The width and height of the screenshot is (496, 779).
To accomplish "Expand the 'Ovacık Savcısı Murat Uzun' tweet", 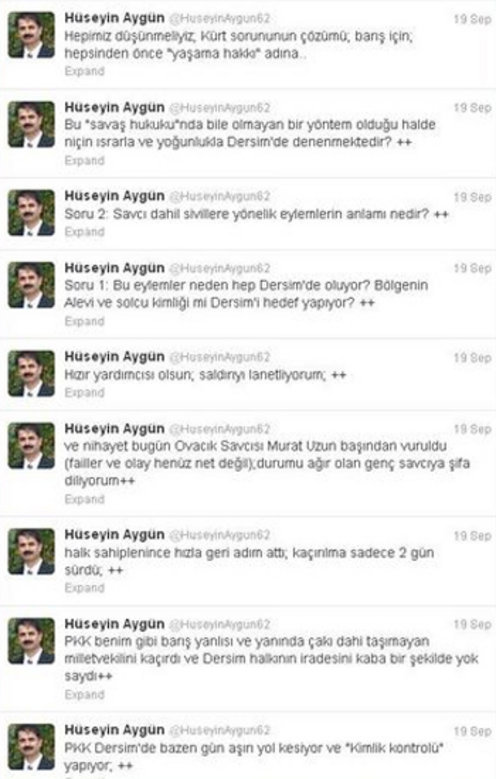I will pos(84,499).
